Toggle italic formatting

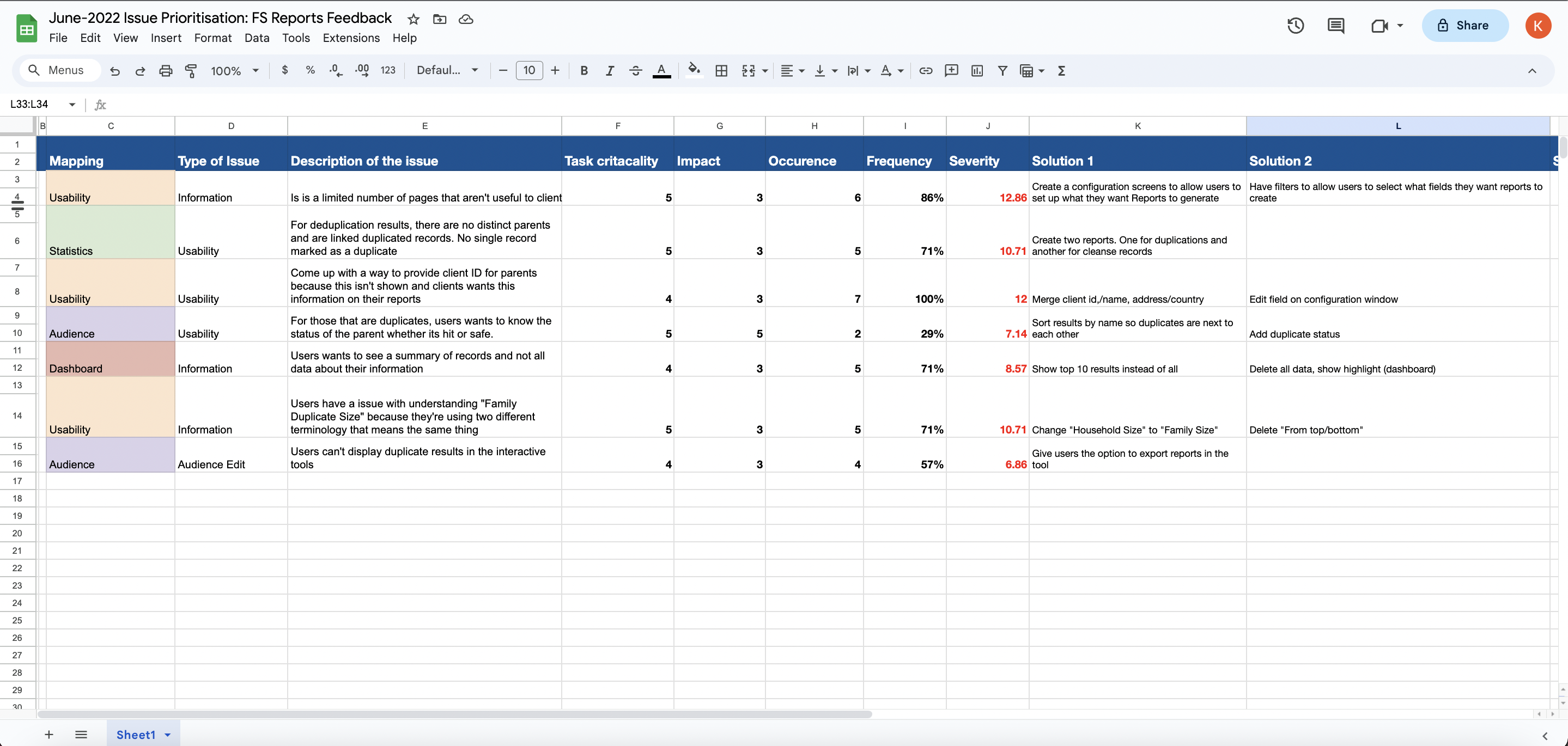point(609,71)
